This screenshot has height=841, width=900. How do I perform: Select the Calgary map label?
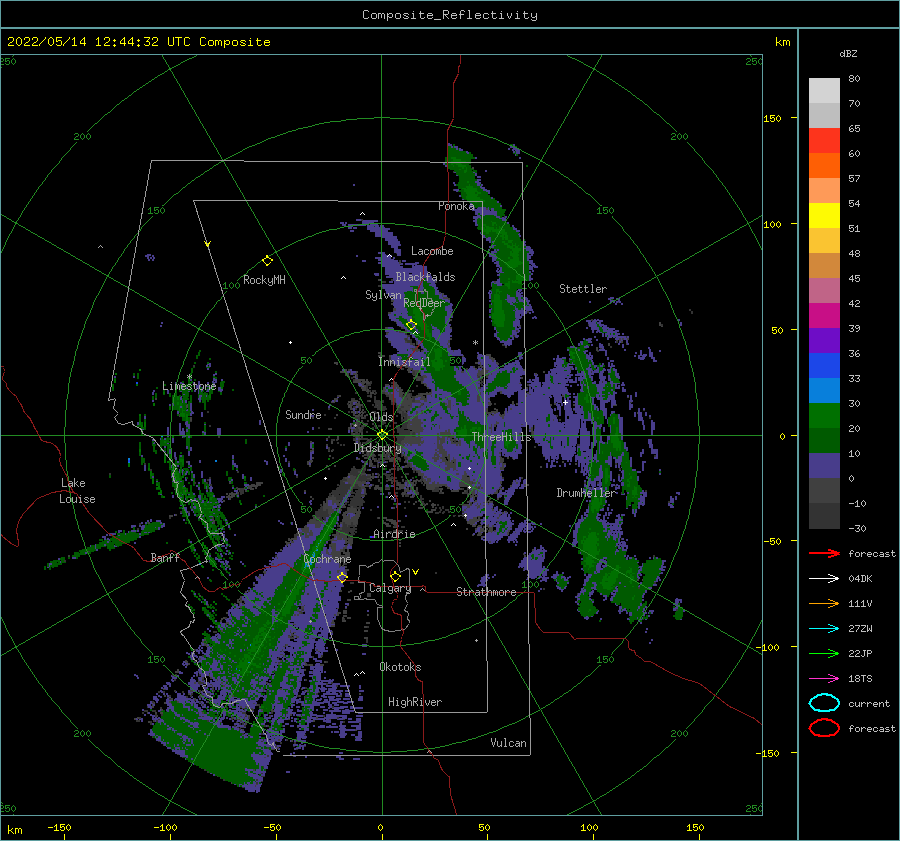(x=390, y=588)
